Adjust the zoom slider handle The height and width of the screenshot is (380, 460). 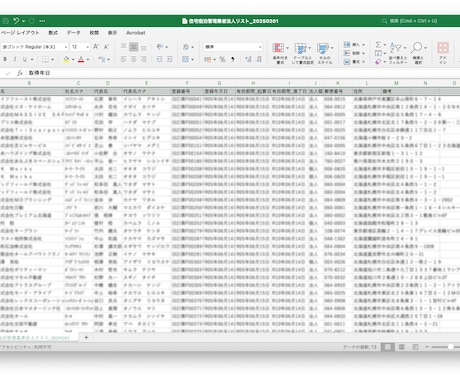pyautogui.click(x=450, y=347)
